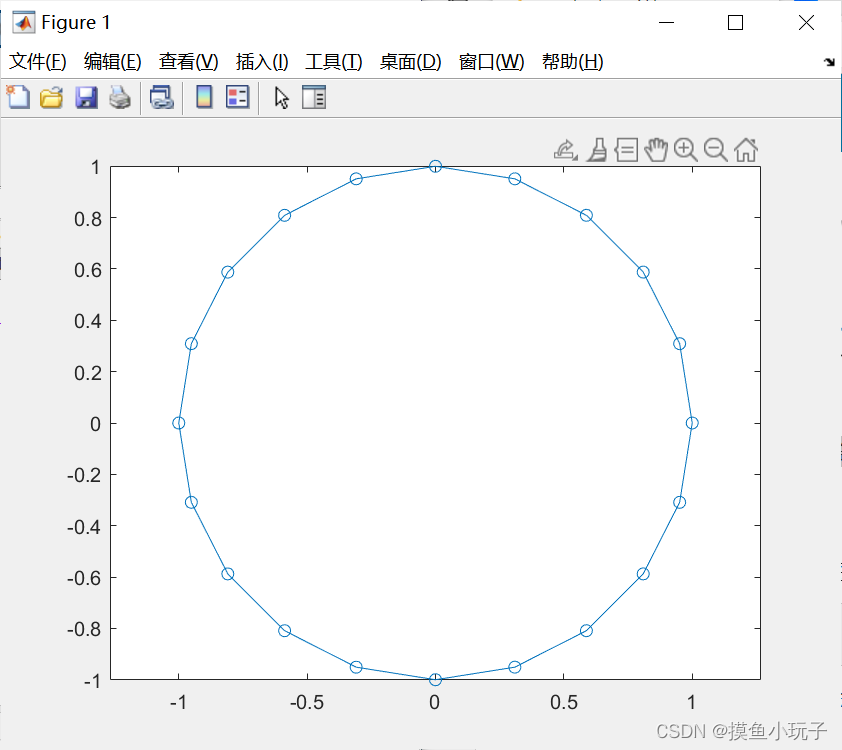Select the zoom in magnifier
This screenshot has height=750, width=842.
pos(686,150)
